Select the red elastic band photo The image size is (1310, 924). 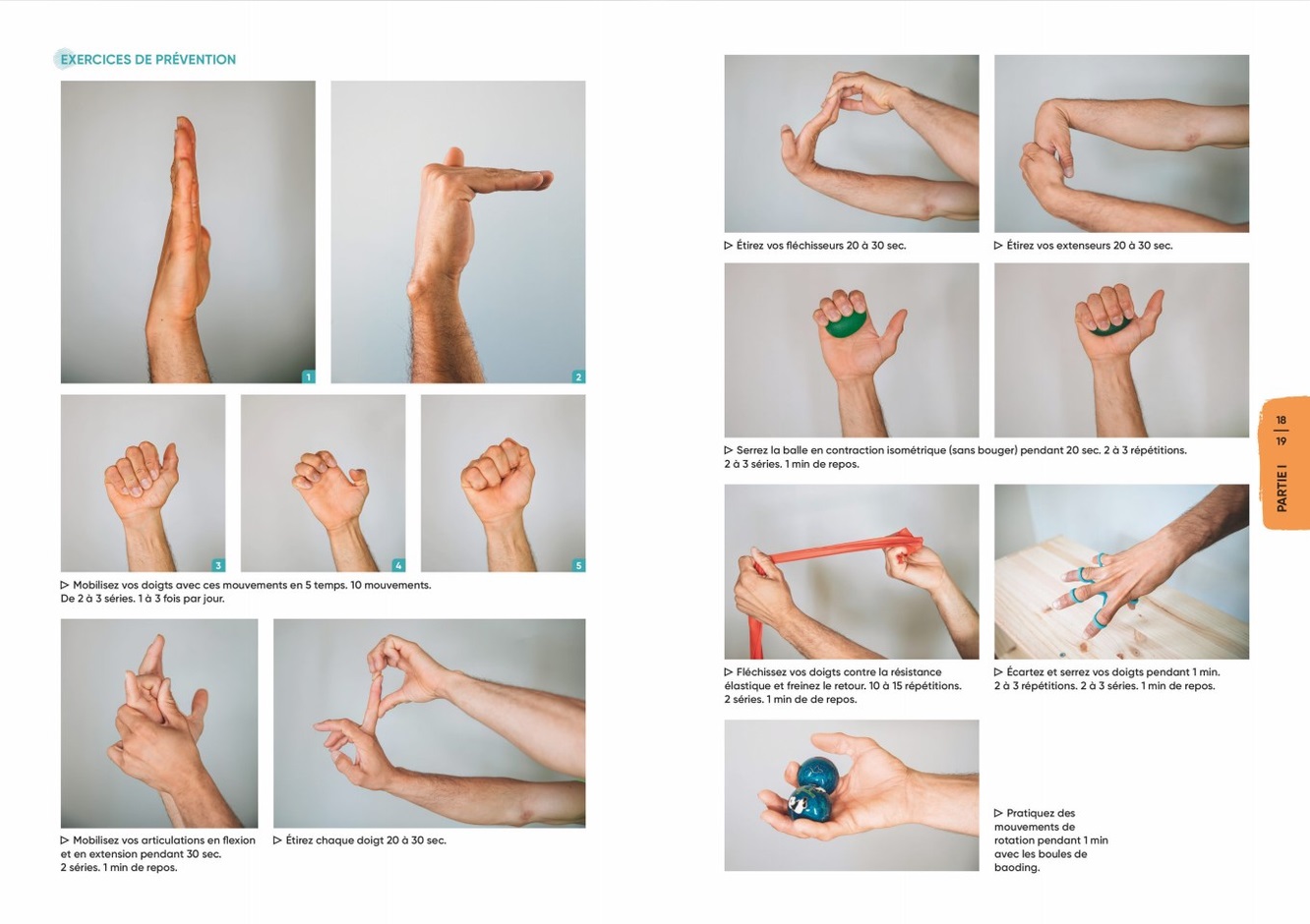point(852,571)
